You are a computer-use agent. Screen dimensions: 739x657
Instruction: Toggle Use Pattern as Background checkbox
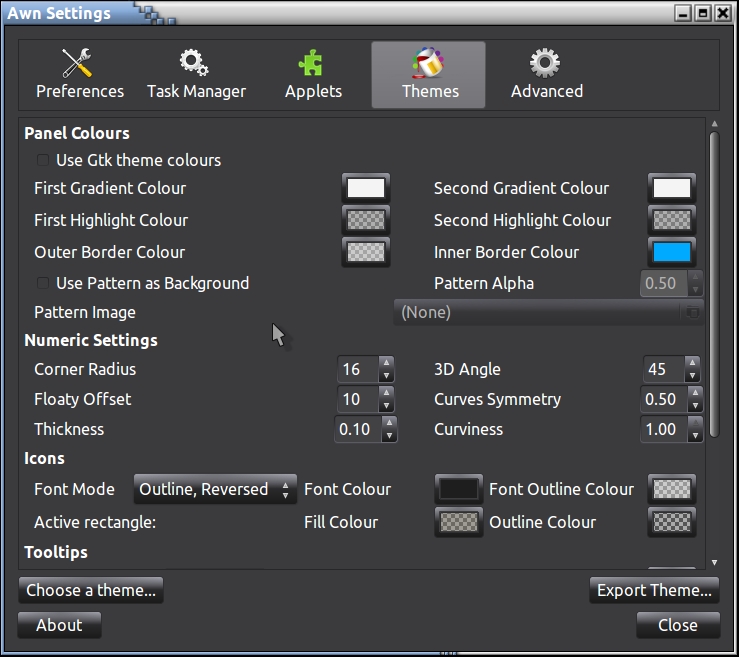click(x=43, y=283)
